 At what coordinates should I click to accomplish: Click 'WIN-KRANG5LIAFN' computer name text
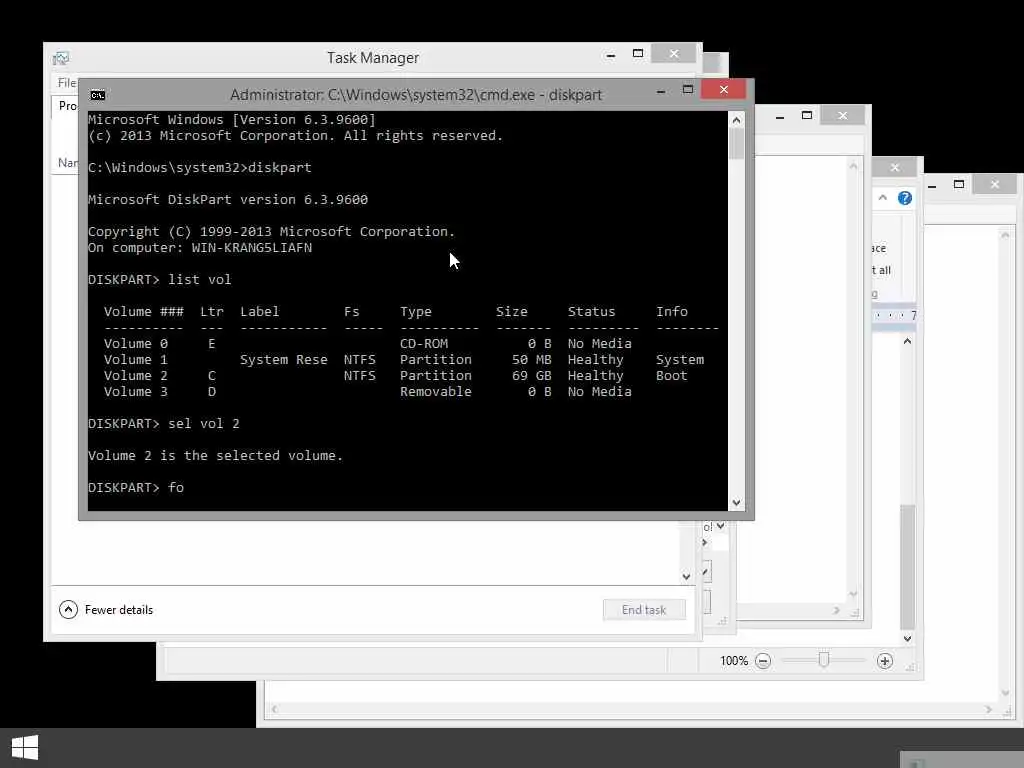[251, 248]
